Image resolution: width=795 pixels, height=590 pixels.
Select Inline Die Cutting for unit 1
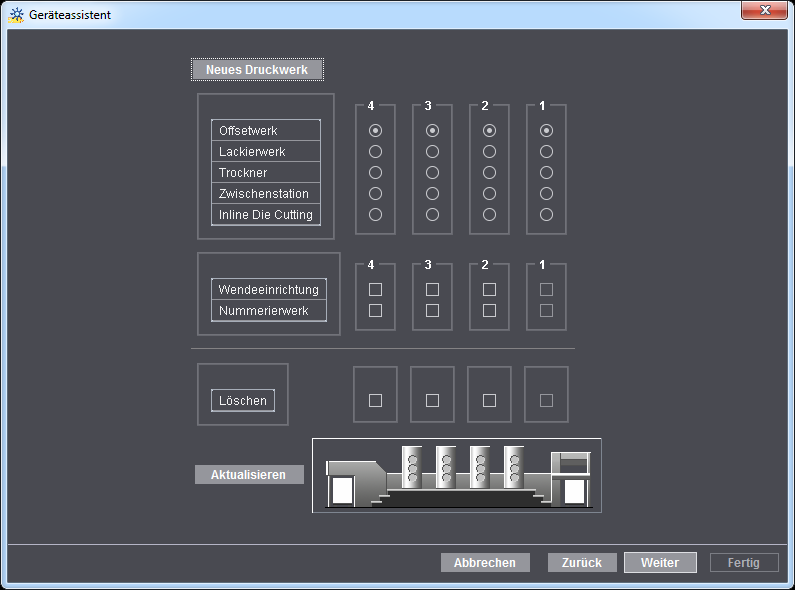pyautogui.click(x=547, y=215)
